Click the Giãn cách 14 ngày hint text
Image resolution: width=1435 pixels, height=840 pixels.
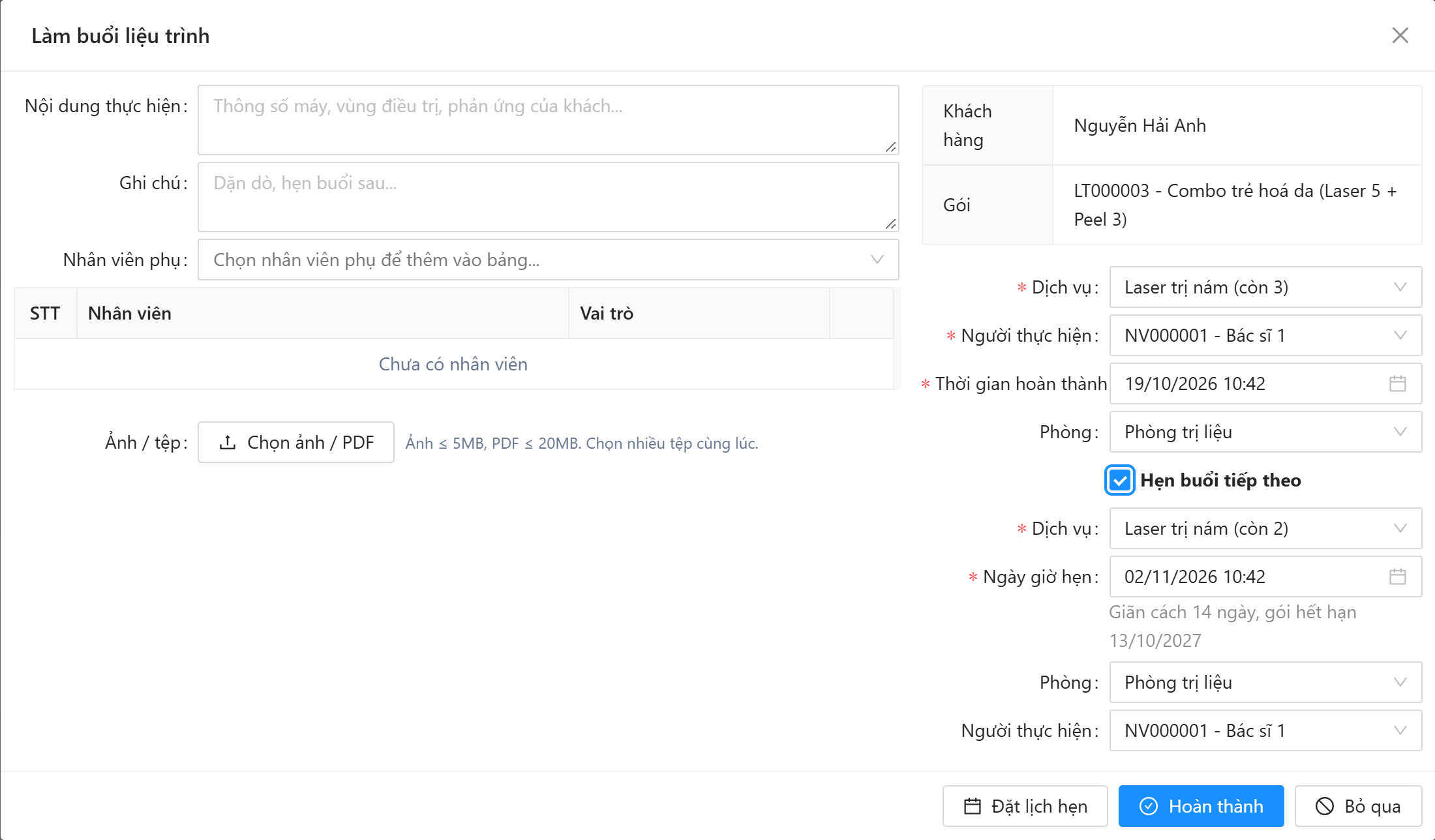(x=1233, y=626)
